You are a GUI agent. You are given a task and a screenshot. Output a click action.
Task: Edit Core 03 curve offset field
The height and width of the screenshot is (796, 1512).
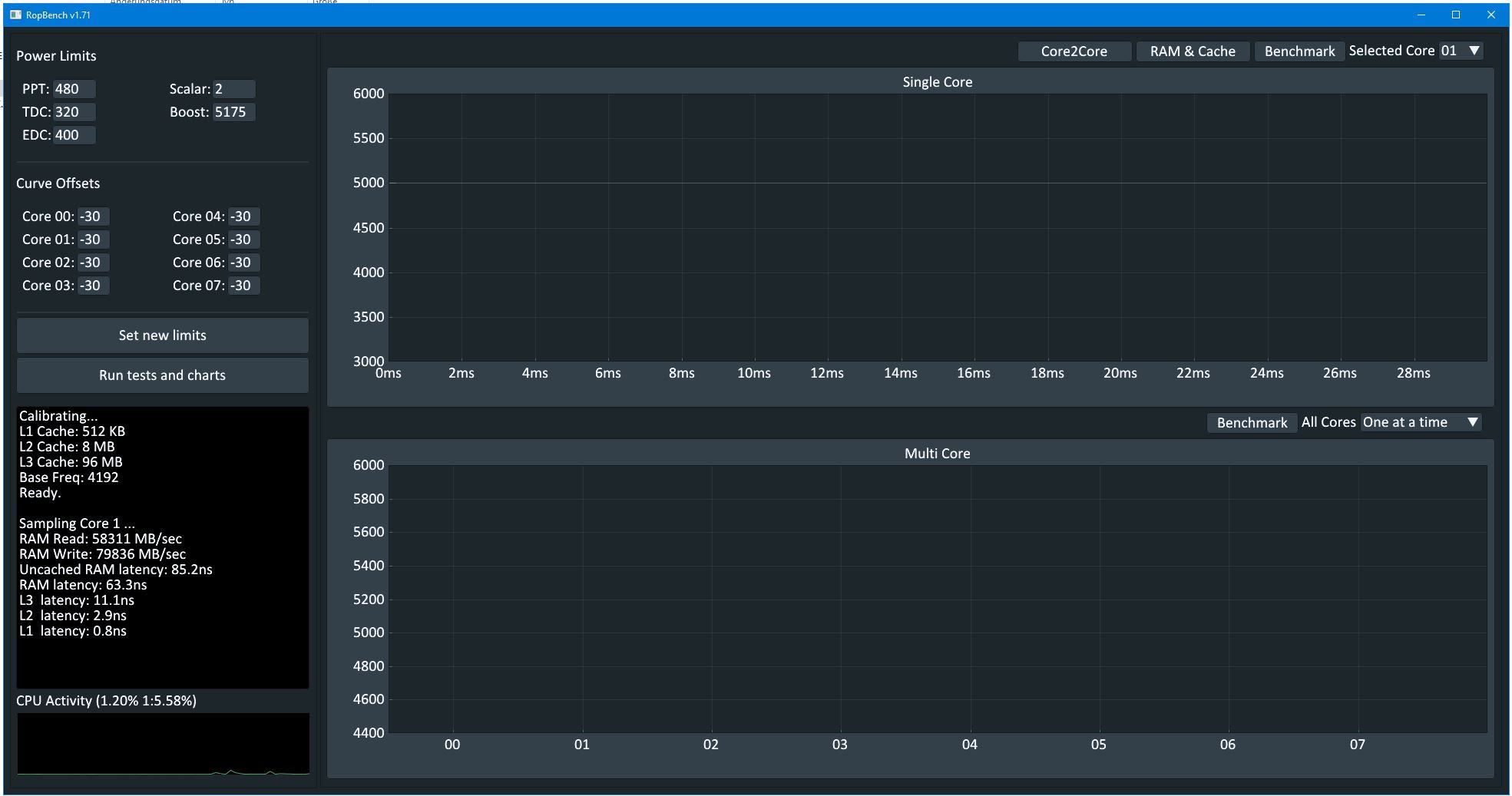pyautogui.click(x=94, y=286)
